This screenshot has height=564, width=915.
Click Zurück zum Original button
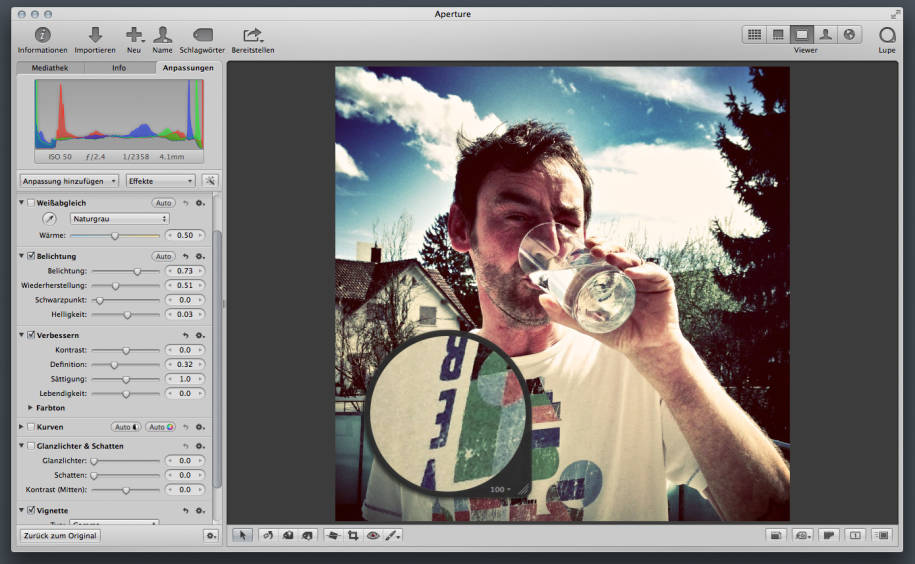tap(60, 535)
